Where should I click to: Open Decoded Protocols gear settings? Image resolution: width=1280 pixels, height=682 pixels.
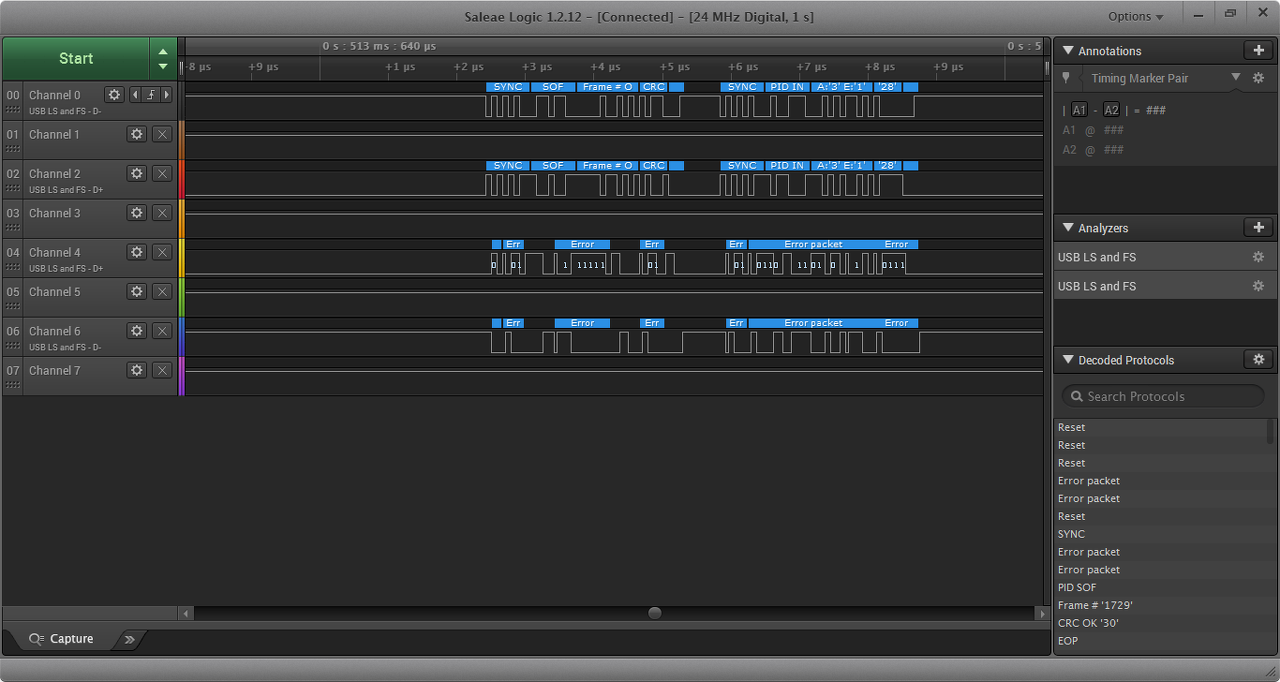click(x=1258, y=359)
